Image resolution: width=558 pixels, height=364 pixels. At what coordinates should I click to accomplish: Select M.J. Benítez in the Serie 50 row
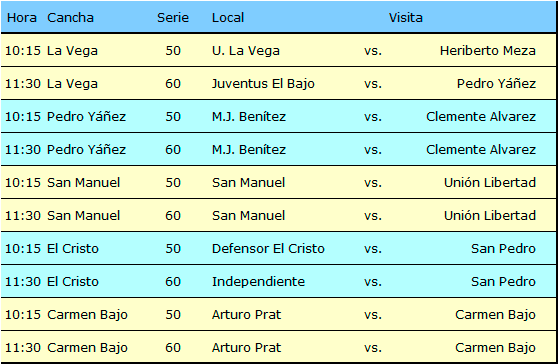pos(249,117)
